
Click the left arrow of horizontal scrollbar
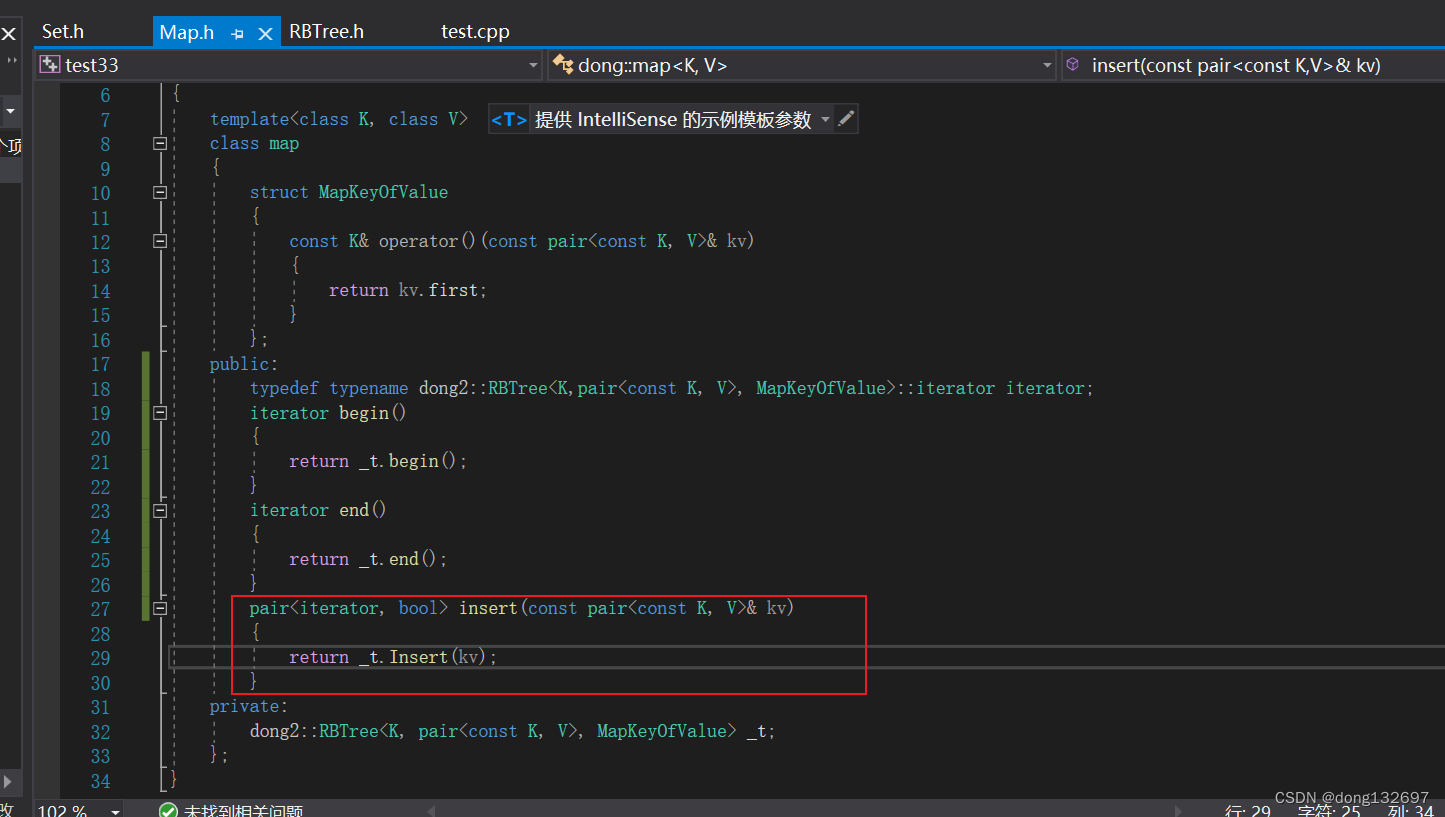pyautogui.click(x=431, y=811)
